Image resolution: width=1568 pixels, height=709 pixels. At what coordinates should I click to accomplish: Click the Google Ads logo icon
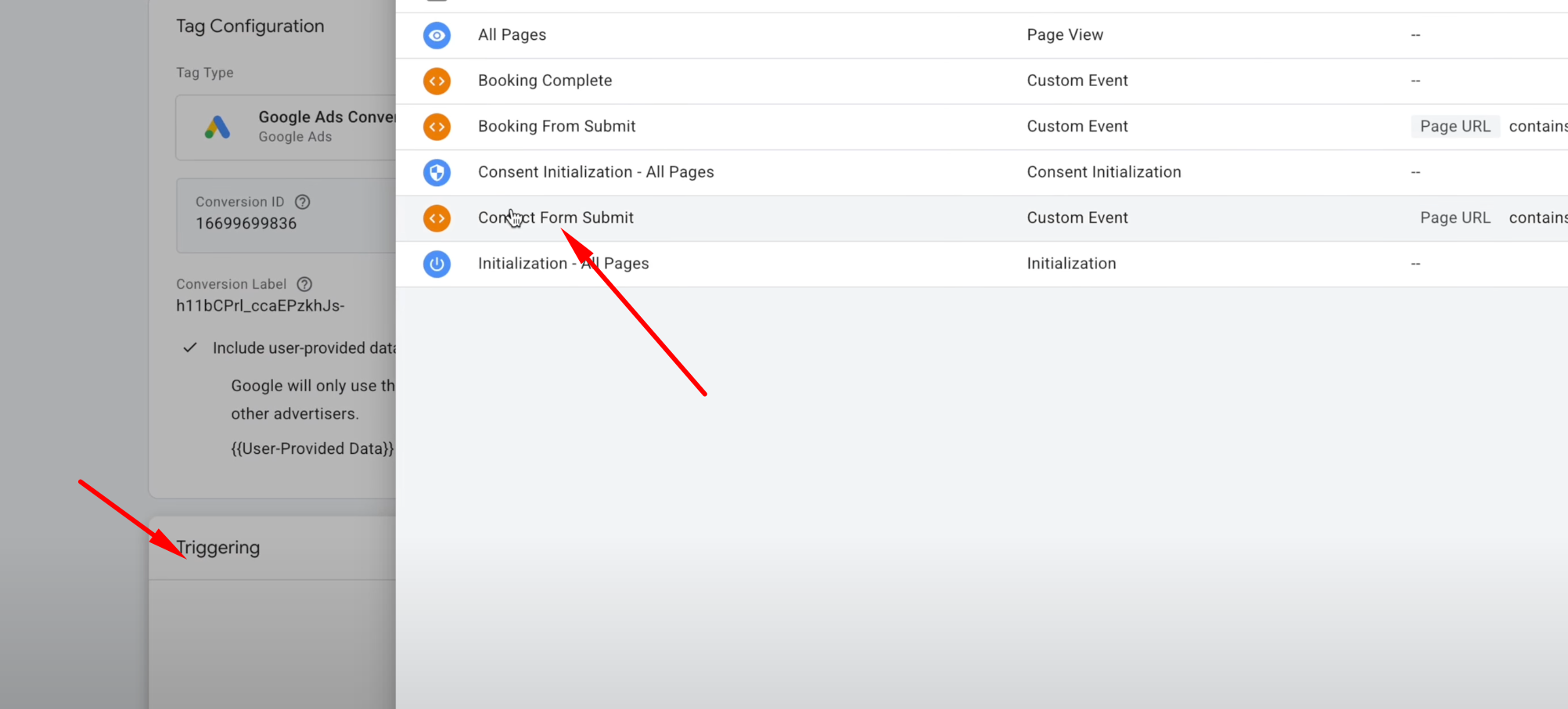click(x=218, y=127)
